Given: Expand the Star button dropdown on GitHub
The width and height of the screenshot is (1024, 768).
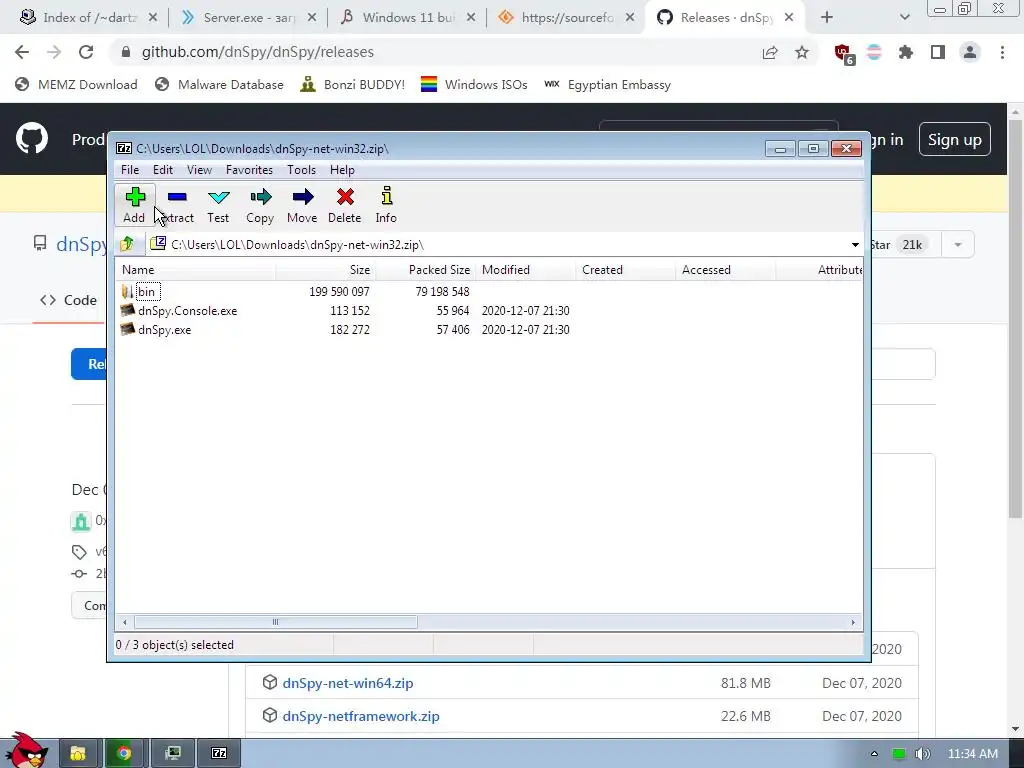Looking at the screenshot, I should click(x=958, y=245).
